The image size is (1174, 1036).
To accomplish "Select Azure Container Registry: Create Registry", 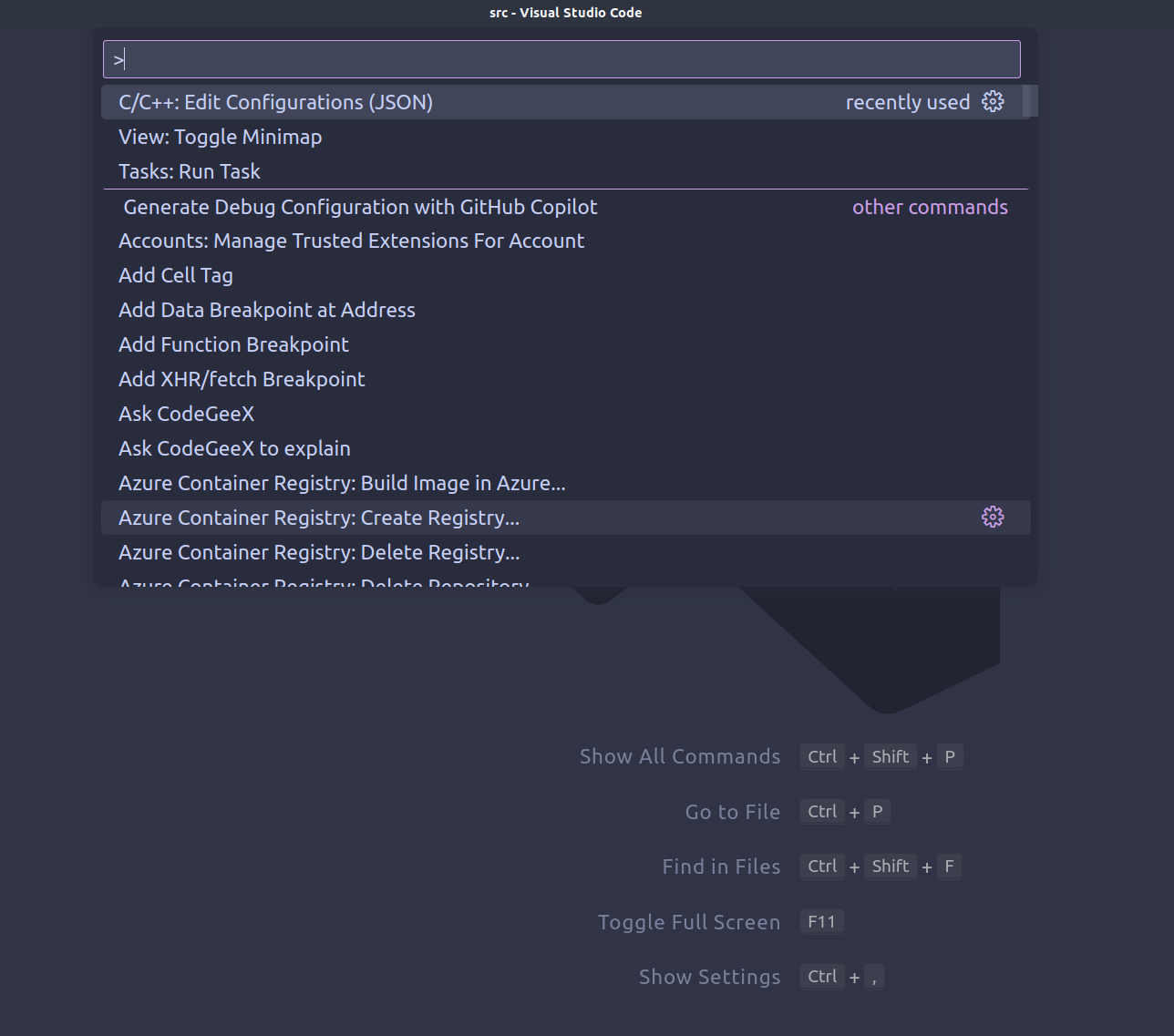I will point(319,518).
